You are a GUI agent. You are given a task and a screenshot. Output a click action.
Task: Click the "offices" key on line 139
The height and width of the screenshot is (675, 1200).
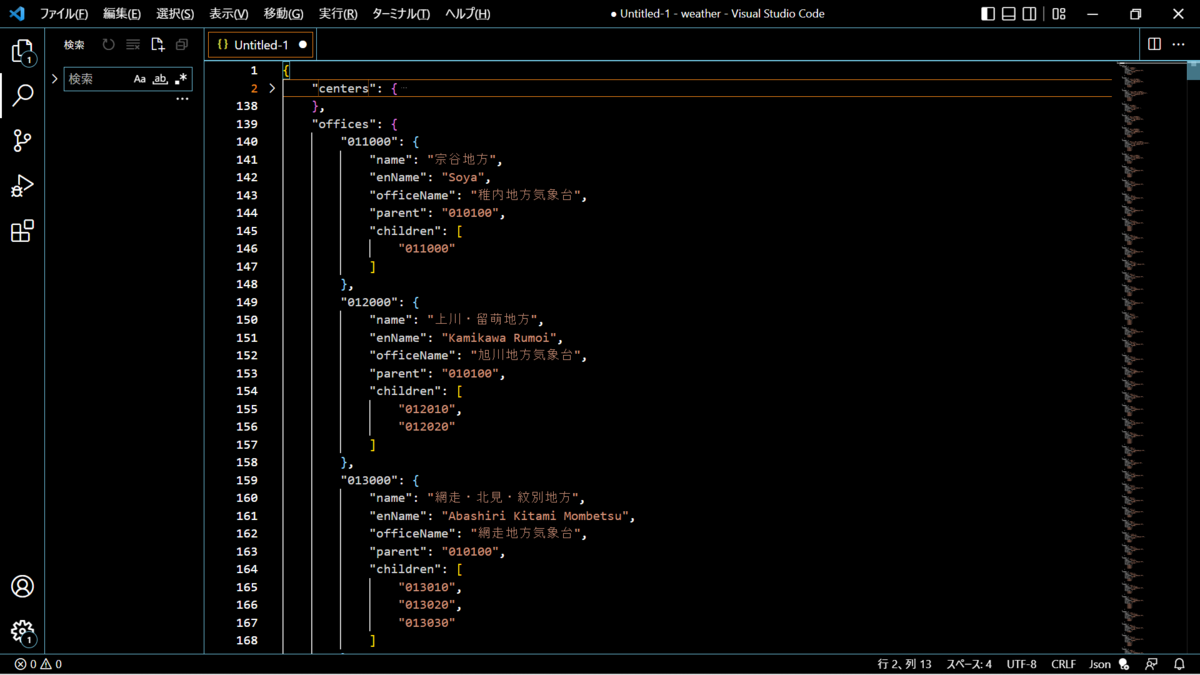344,124
